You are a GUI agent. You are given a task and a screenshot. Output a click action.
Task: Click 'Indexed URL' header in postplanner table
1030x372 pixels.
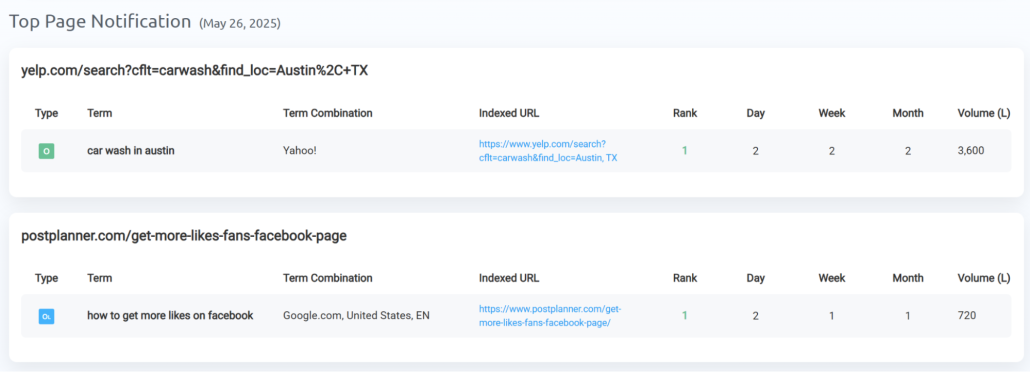[x=509, y=278]
